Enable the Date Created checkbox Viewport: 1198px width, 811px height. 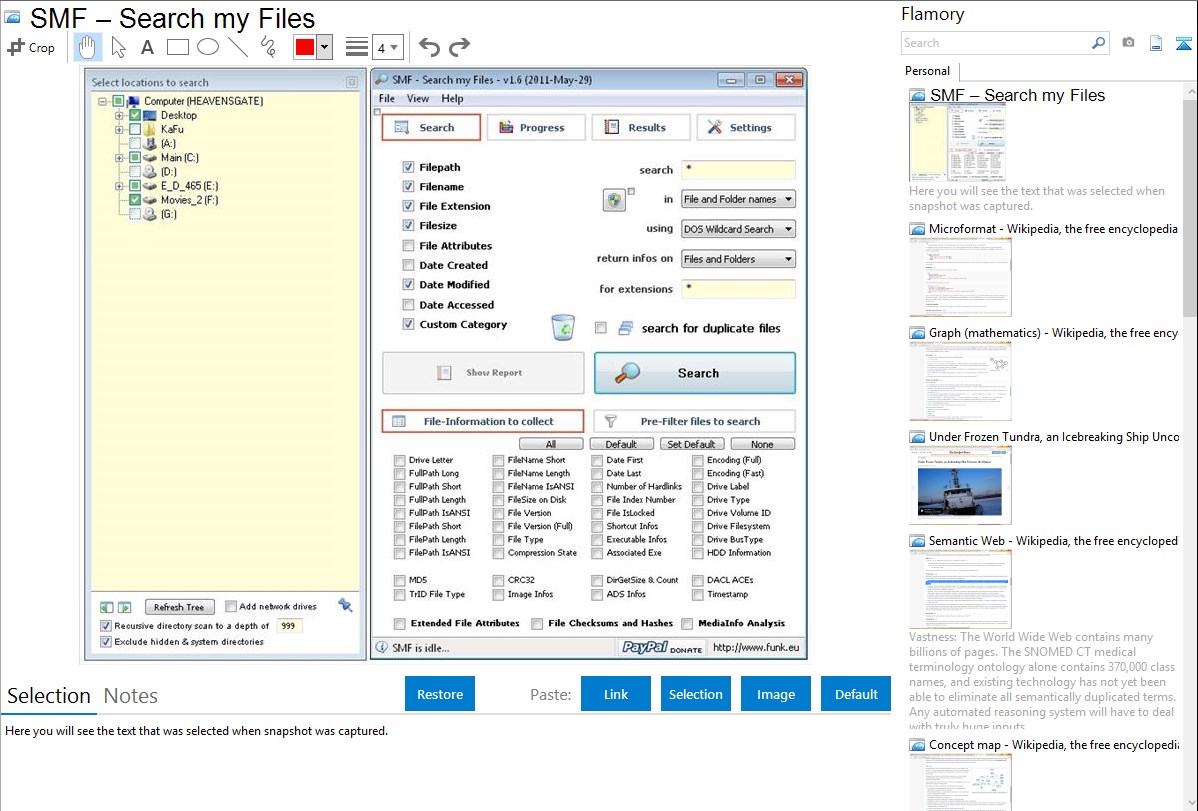pos(408,264)
